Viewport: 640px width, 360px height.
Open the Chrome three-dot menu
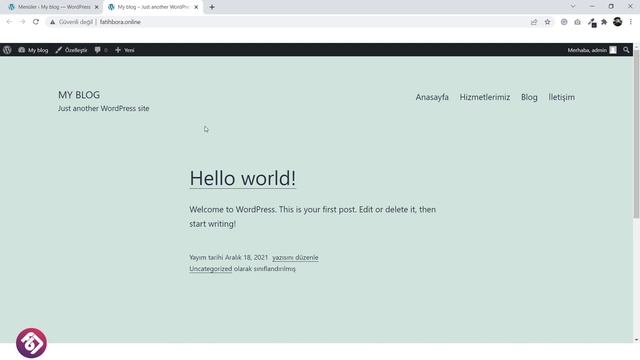coord(631,22)
